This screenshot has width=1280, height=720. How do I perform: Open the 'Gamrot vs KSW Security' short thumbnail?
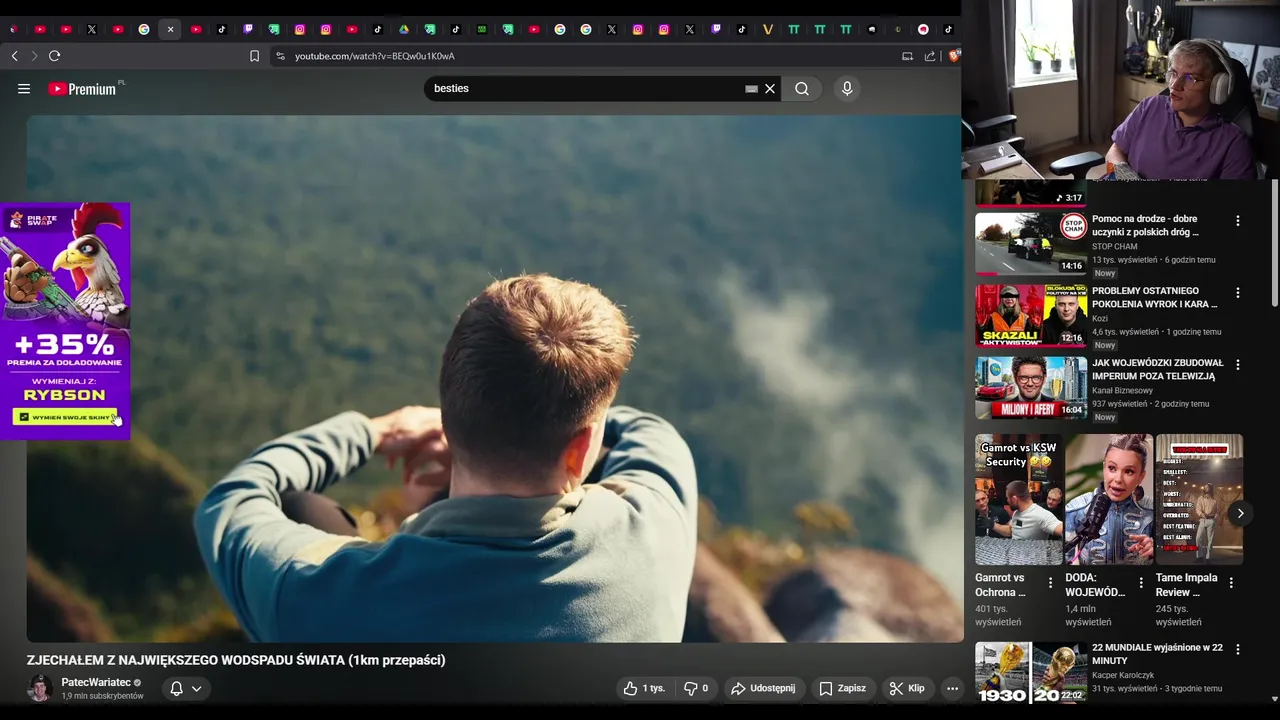click(x=1019, y=499)
